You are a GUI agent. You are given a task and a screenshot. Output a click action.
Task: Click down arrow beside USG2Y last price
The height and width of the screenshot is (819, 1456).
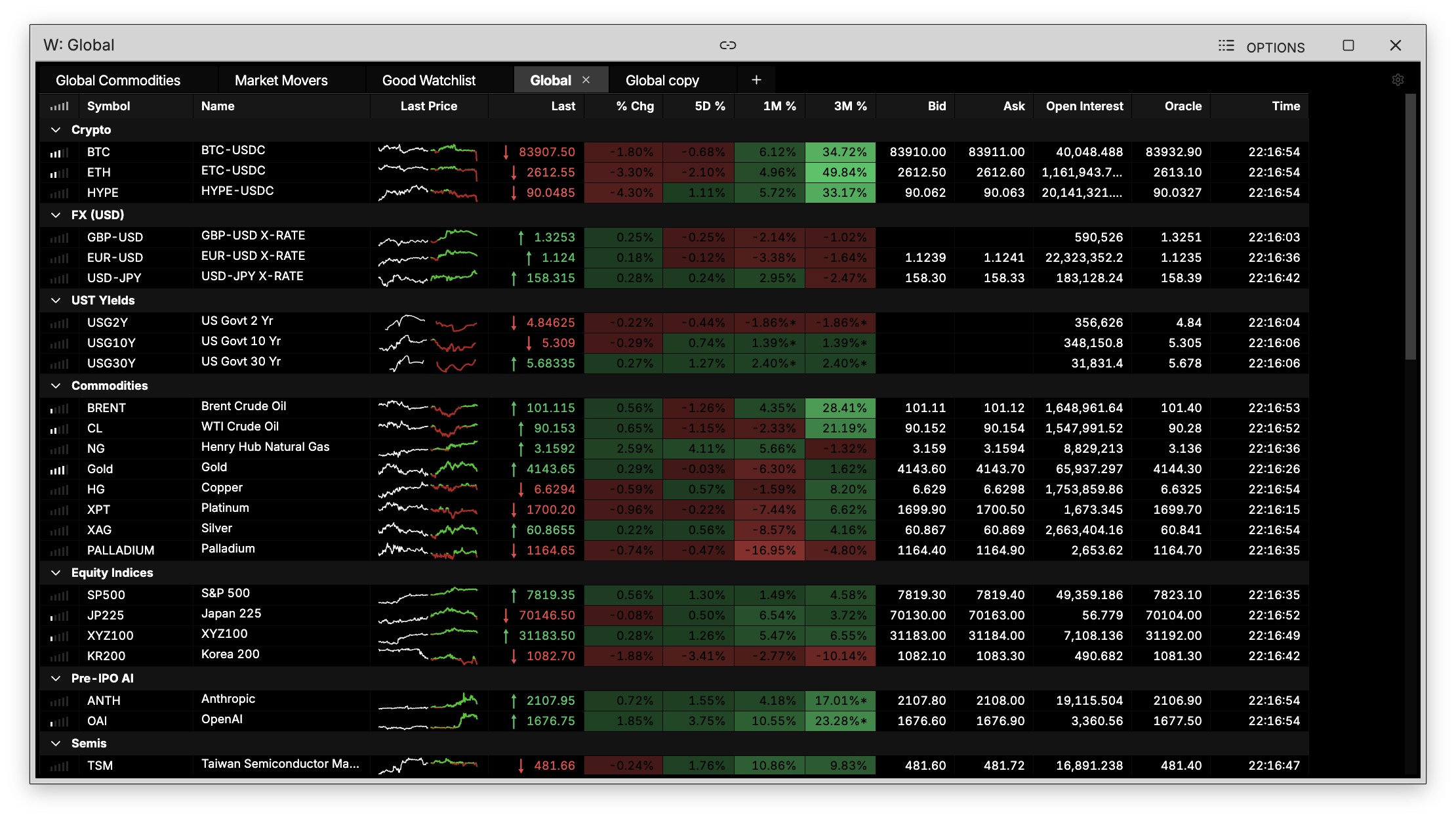click(514, 323)
